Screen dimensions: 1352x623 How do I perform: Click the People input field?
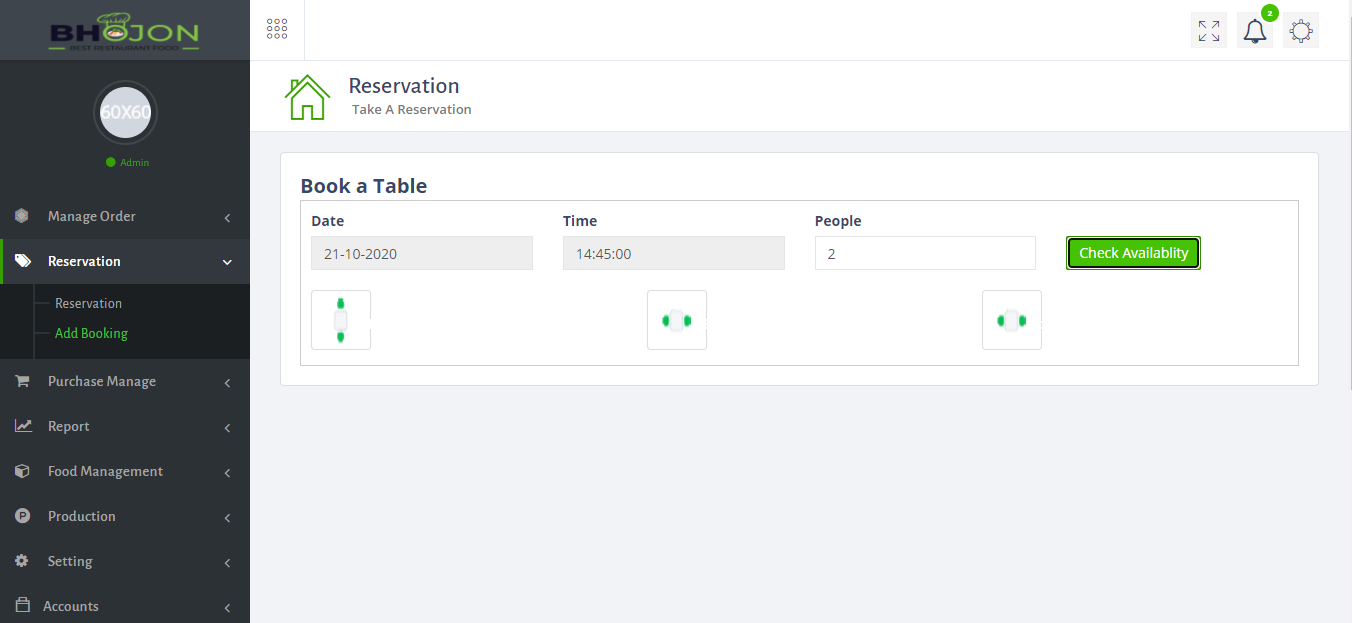[x=925, y=254]
